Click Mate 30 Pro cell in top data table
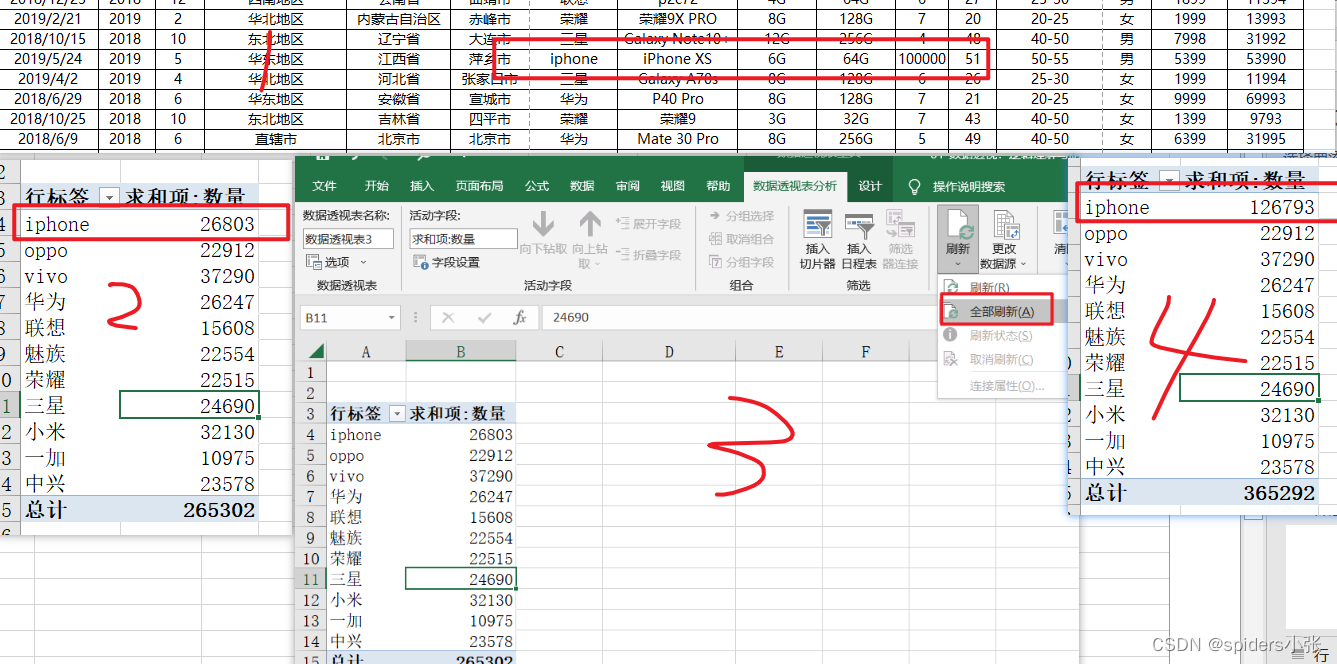Screen dimensions: 1337x664 (x=678, y=139)
